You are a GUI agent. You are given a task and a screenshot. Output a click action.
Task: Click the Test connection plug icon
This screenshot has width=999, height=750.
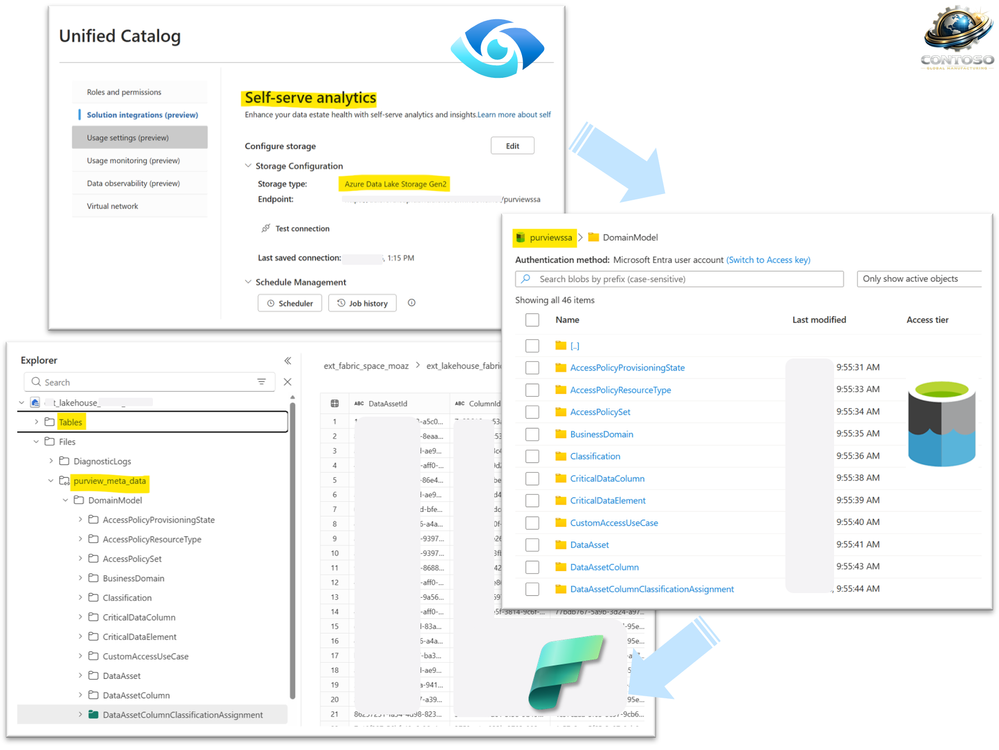click(x=266, y=228)
